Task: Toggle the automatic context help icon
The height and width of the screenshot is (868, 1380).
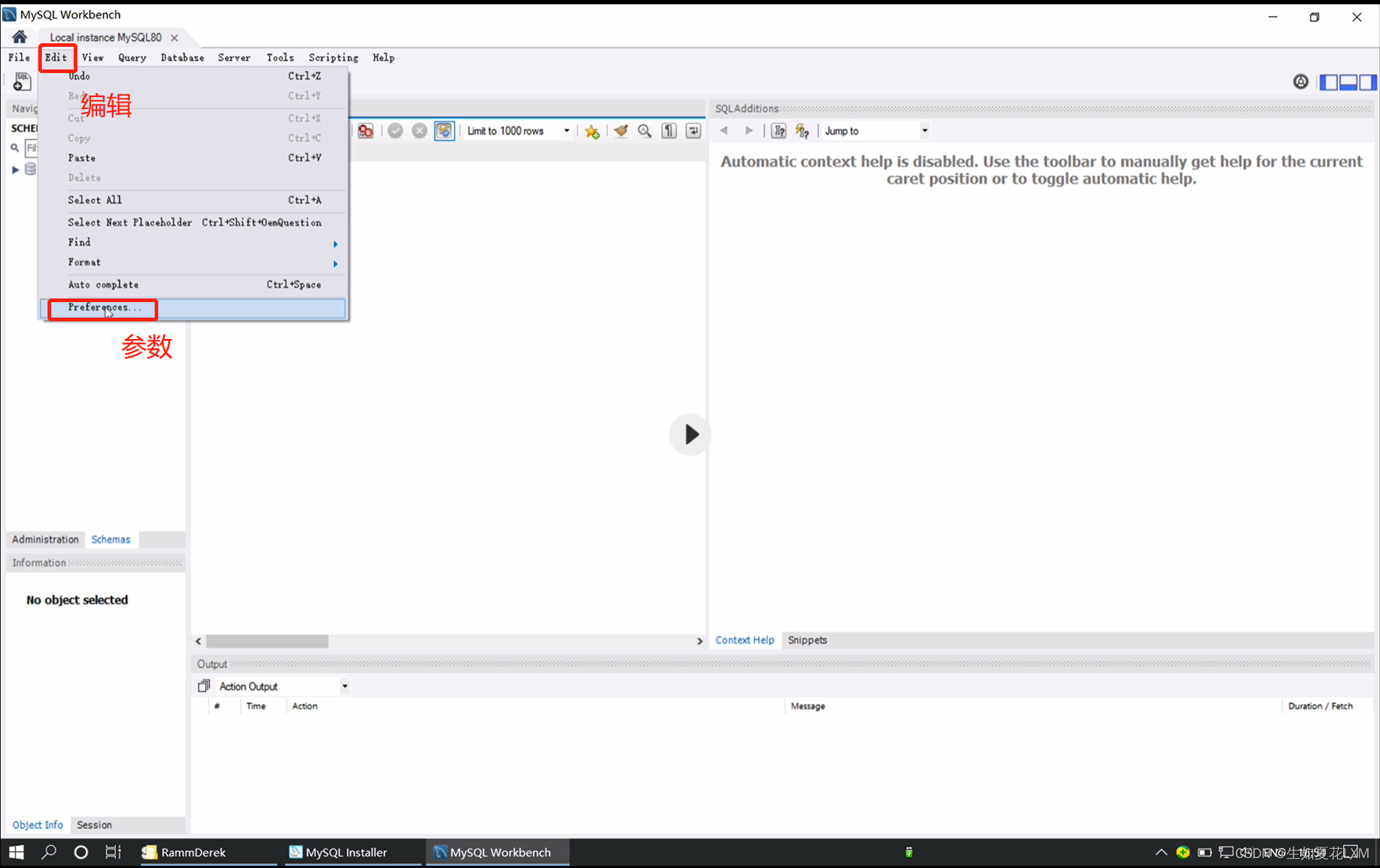Action: [x=802, y=131]
